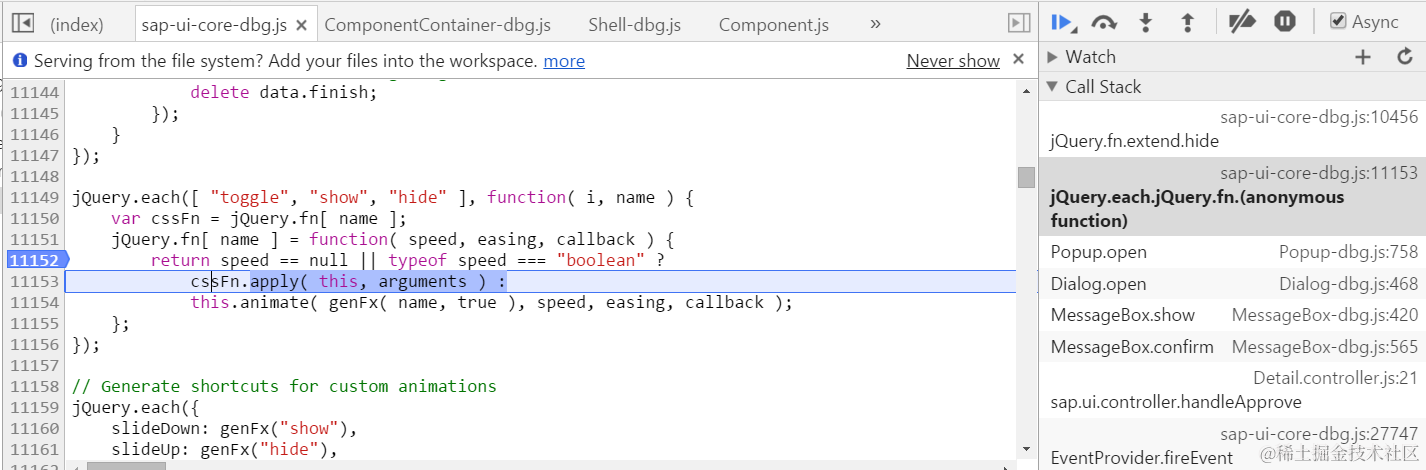Switch to the ComponentContainer-dbg.js tab

(x=437, y=24)
